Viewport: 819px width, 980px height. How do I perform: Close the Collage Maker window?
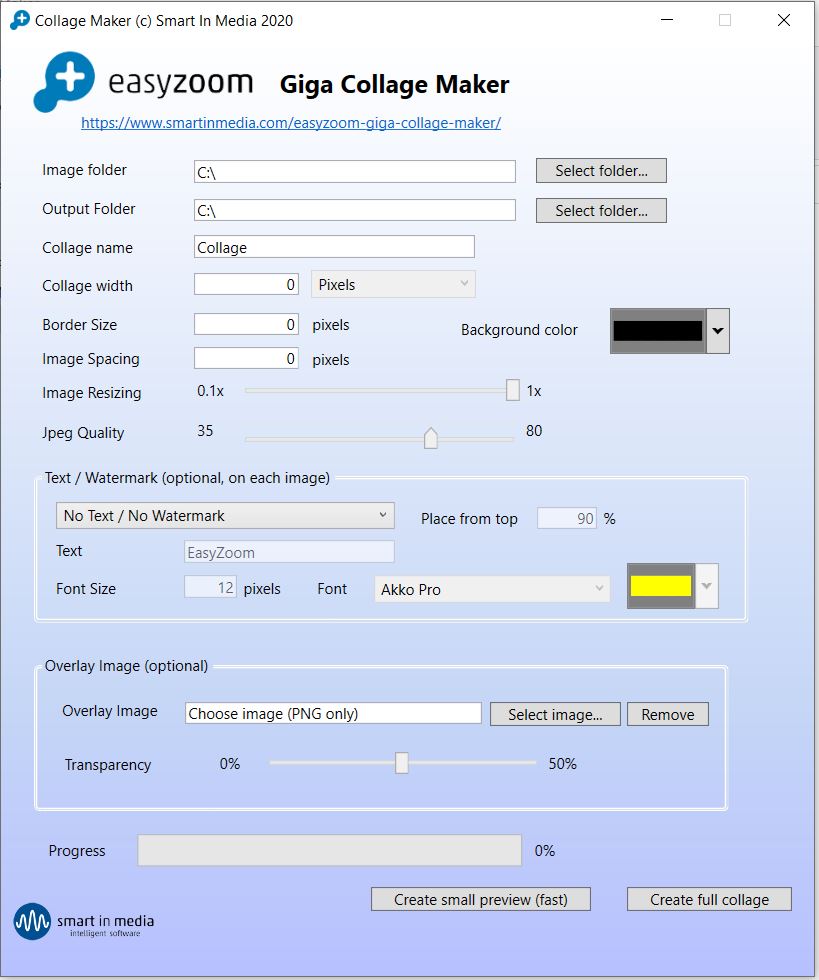click(x=783, y=20)
